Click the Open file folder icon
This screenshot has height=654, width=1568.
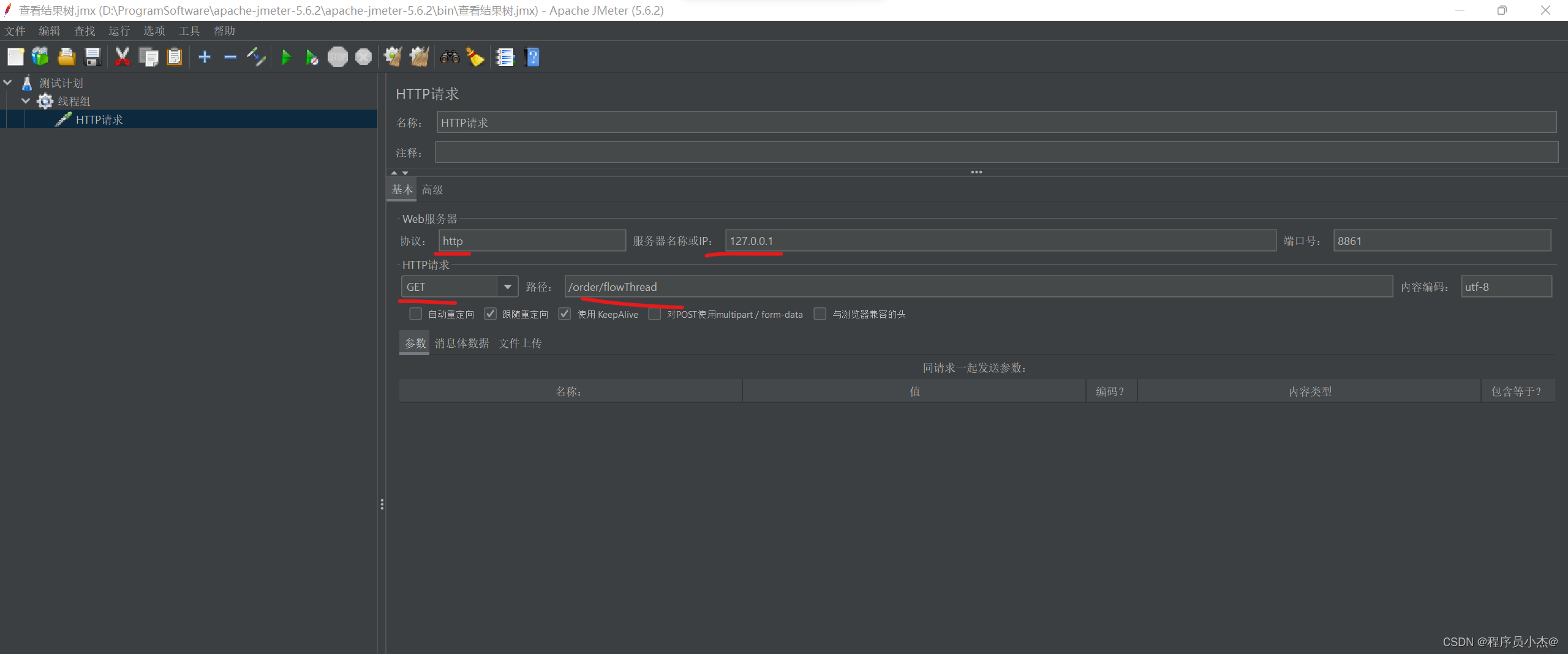(x=66, y=57)
